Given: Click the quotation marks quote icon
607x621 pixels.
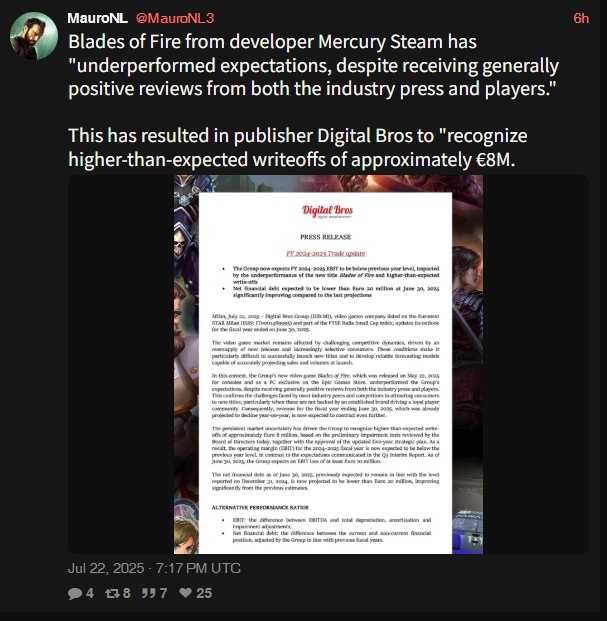Looking at the screenshot, I should 149,593.
